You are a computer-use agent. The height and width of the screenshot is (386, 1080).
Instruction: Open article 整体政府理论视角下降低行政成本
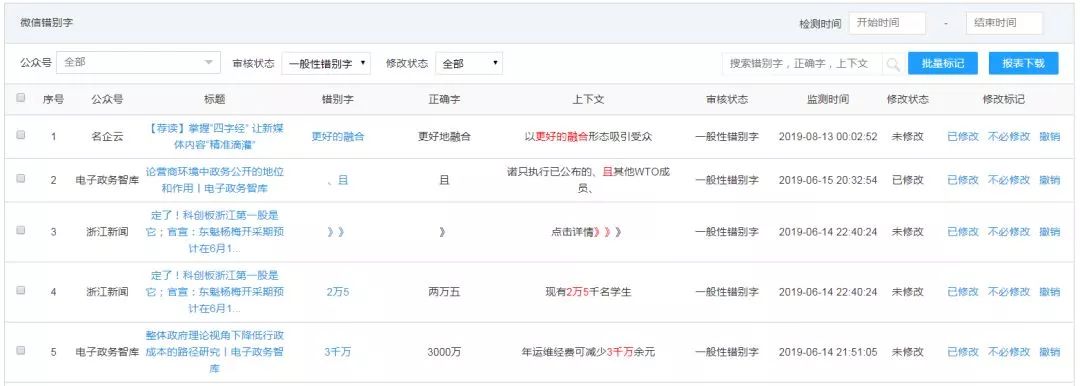point(215,352)
